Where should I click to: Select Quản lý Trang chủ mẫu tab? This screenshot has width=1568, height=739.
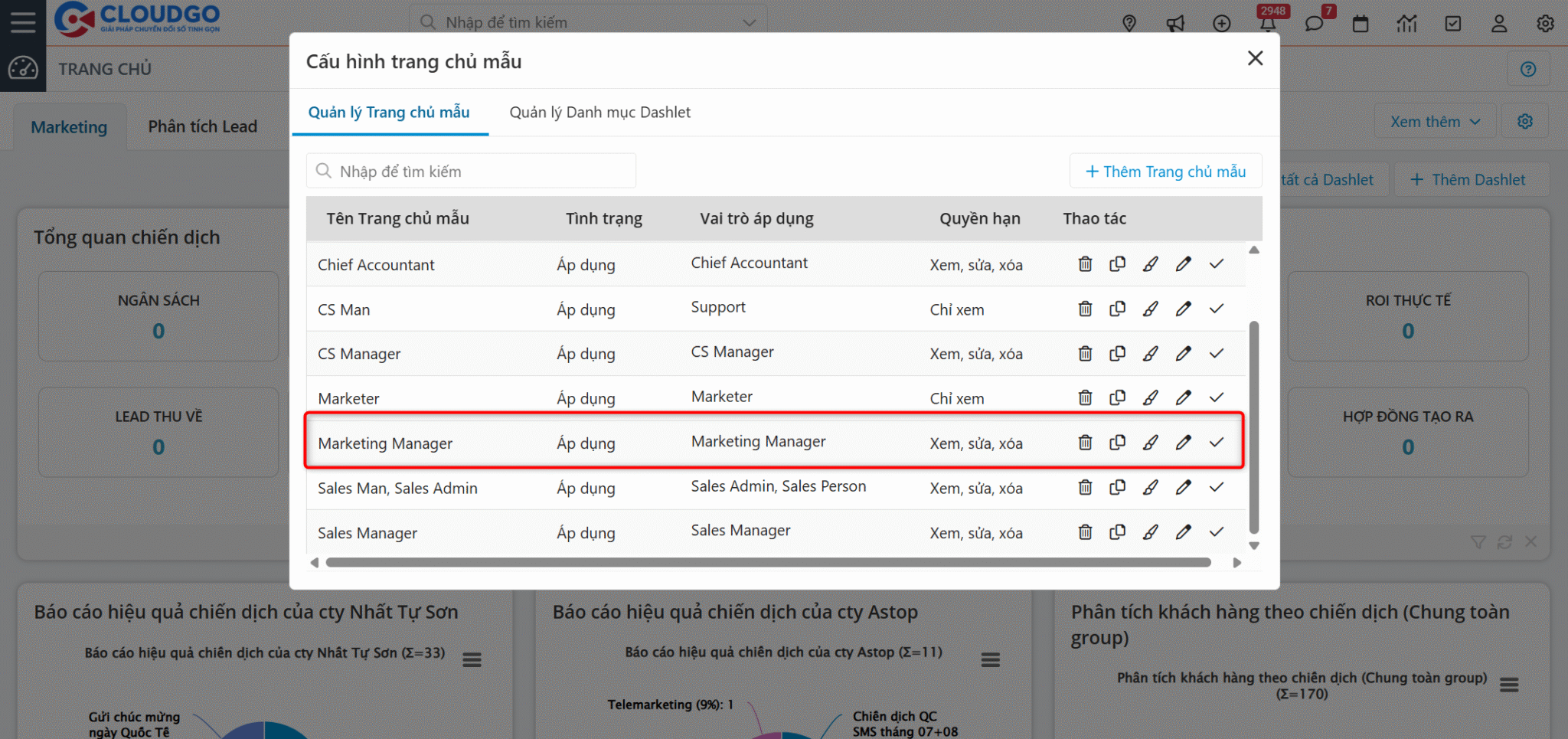coord(389,113)
